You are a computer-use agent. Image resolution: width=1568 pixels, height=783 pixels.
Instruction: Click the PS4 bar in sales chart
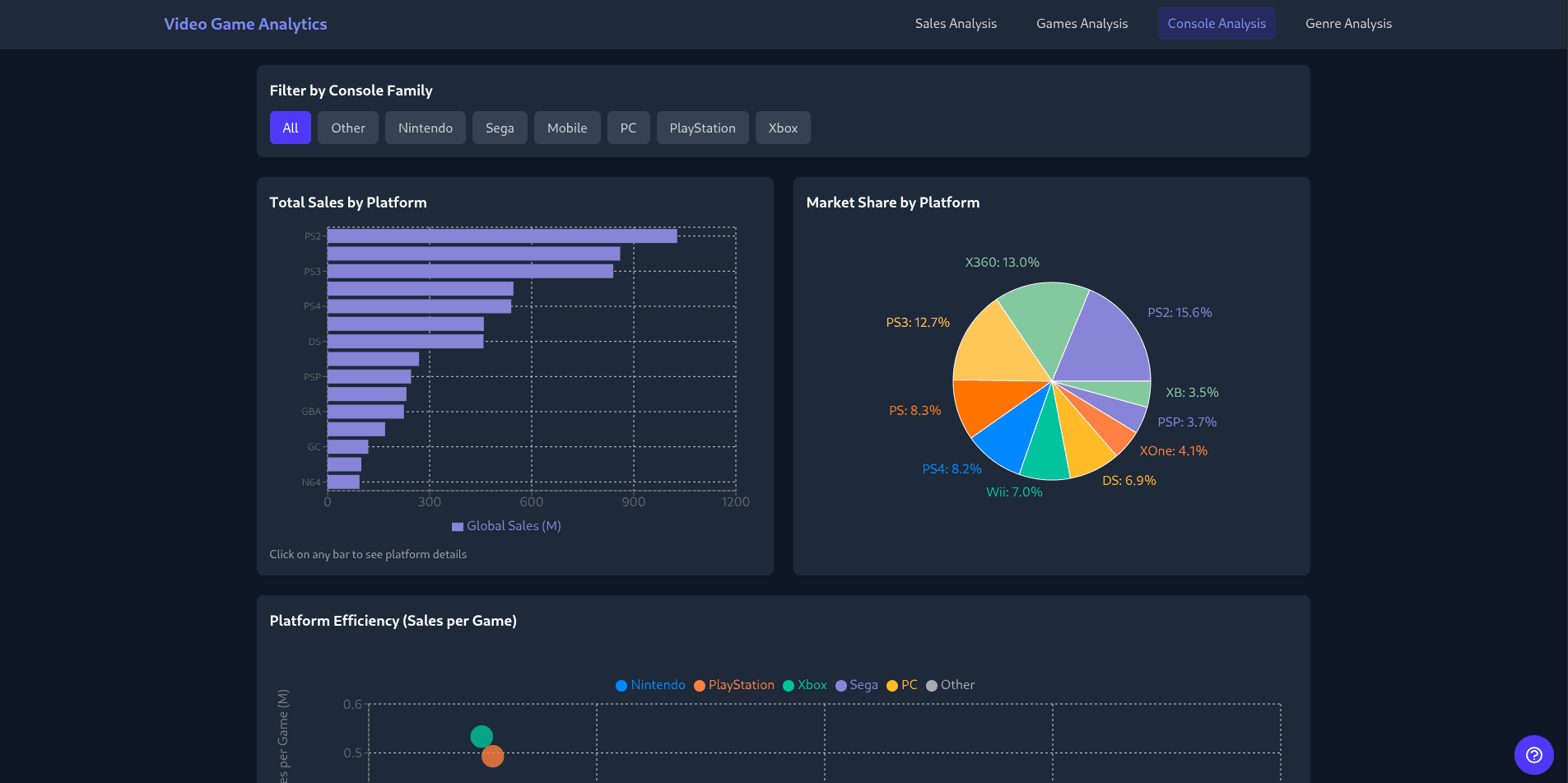point(419,306)
